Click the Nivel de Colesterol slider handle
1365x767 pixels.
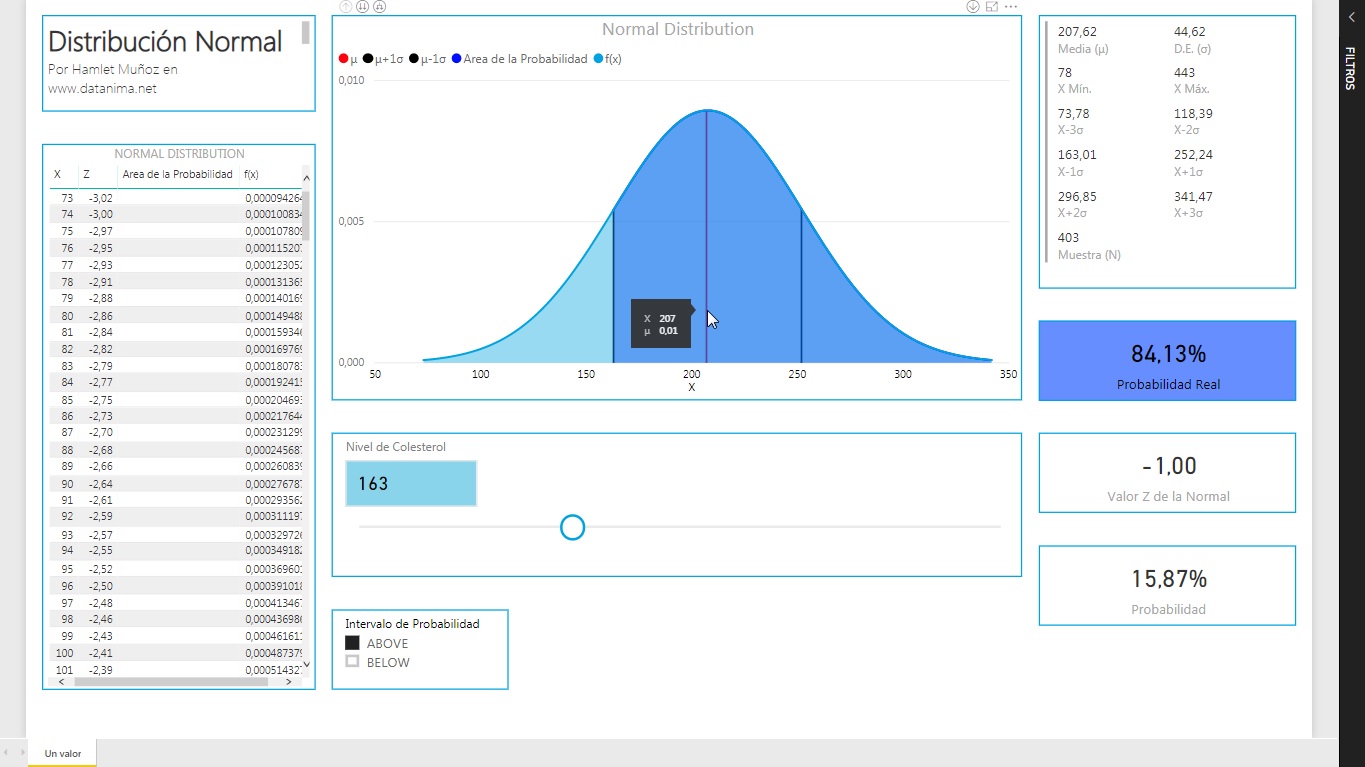[x=572, y=527]
